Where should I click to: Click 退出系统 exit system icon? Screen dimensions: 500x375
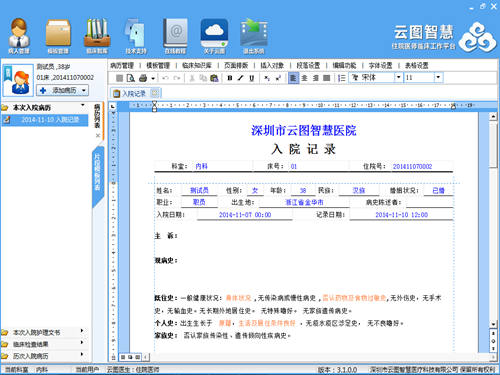(x=254, y=36)
